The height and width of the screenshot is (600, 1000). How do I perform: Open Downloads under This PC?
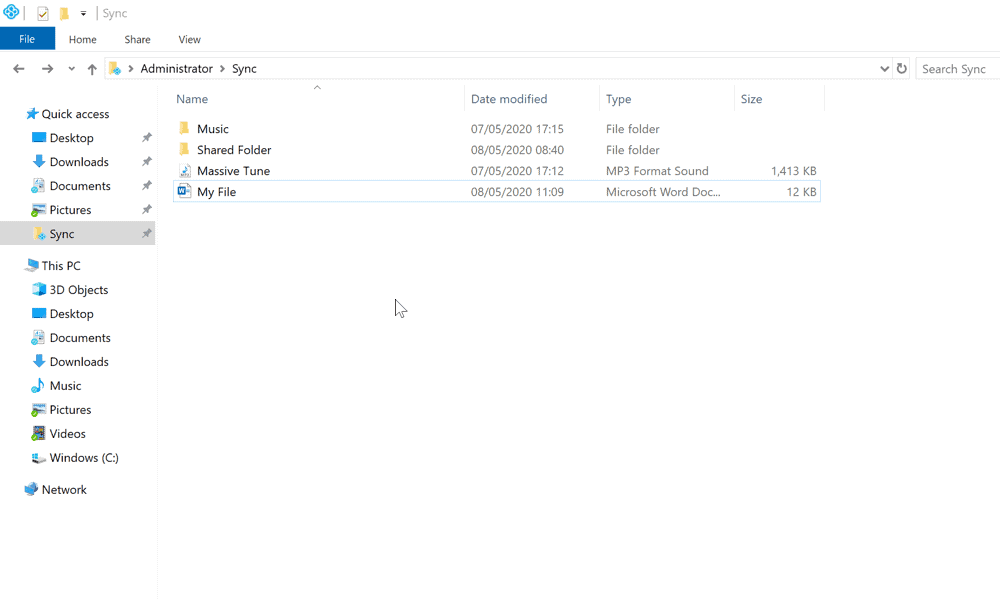point(79,362)
